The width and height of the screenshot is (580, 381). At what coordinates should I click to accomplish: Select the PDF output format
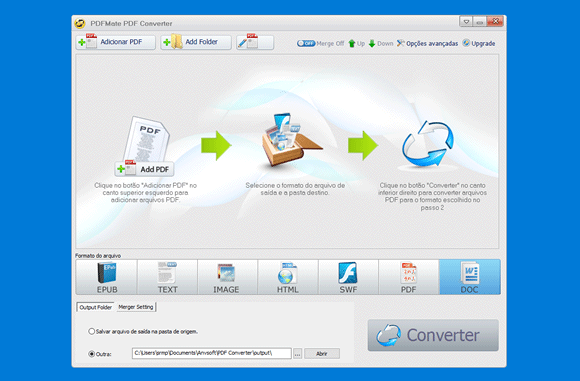tap(409, 277)
